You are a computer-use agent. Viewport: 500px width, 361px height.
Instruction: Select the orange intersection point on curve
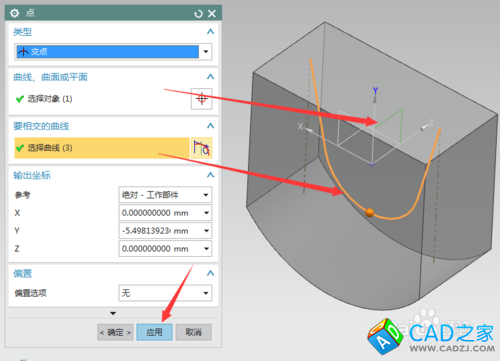click(369, 212)
